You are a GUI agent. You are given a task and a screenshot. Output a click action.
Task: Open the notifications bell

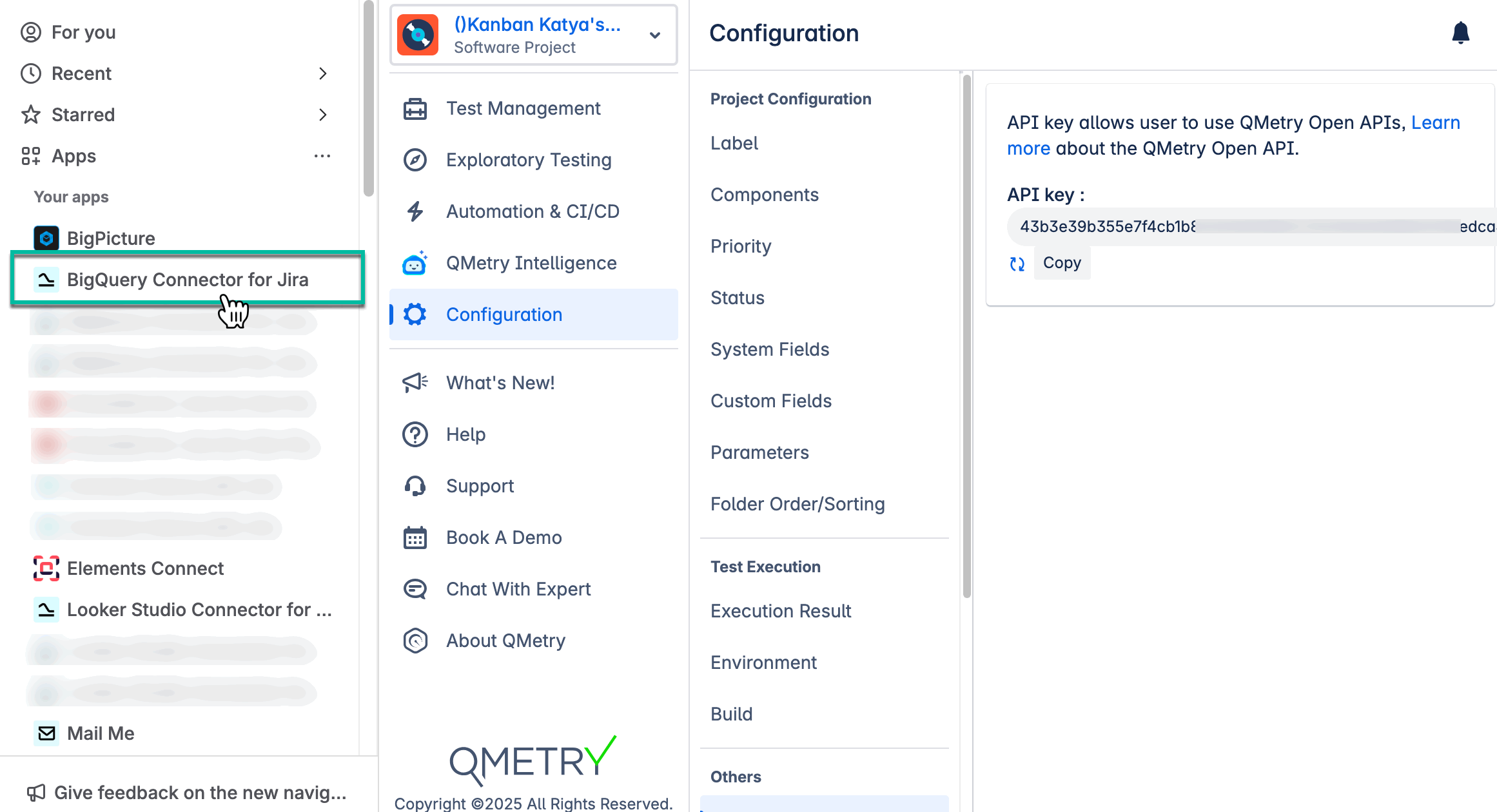click(1460, 33)
